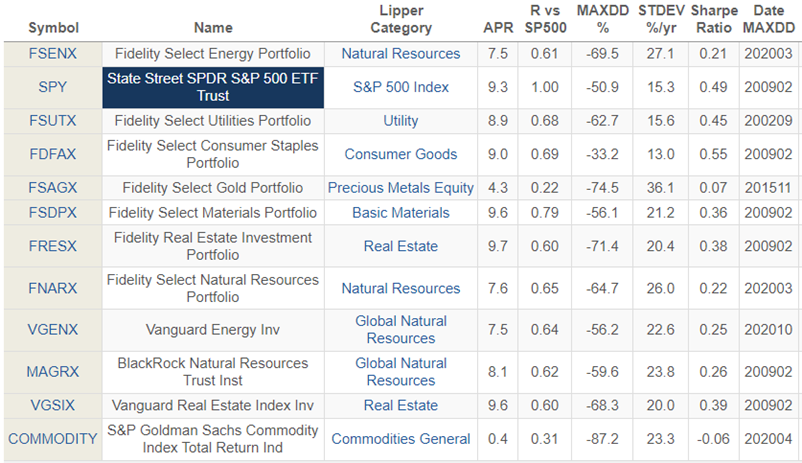
Task: Open the S&P 500 Index category link
Action: (400, 87)
